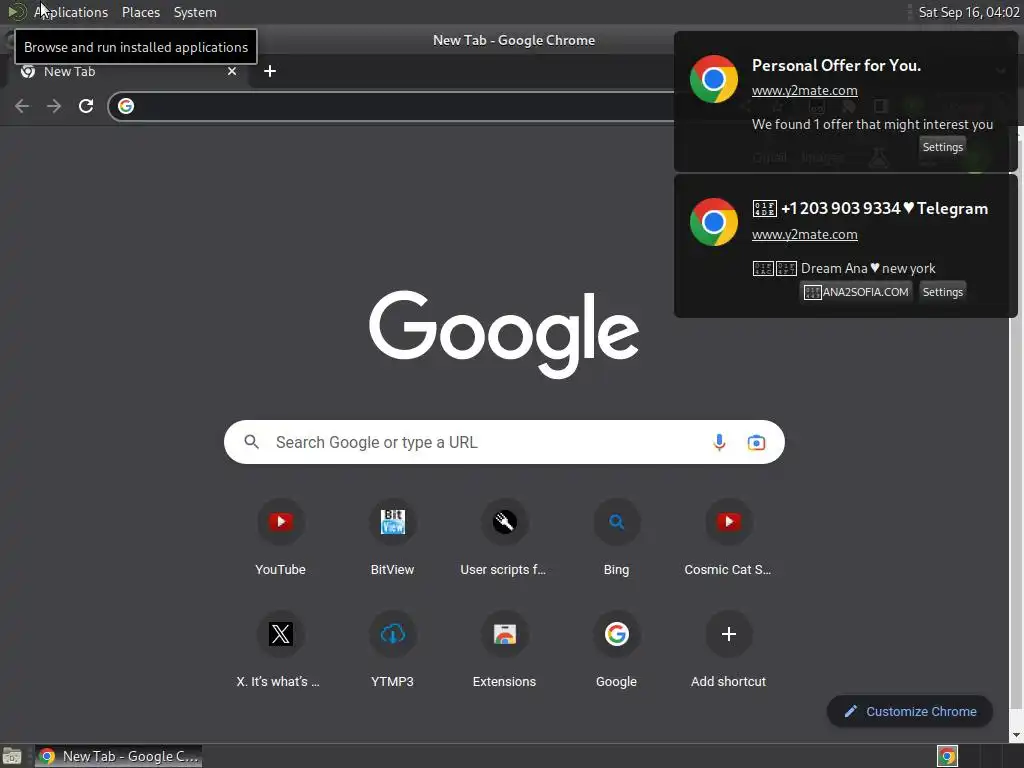
Task: Click the Personal Offer for You notification title
Action: [x=836, y=65]
